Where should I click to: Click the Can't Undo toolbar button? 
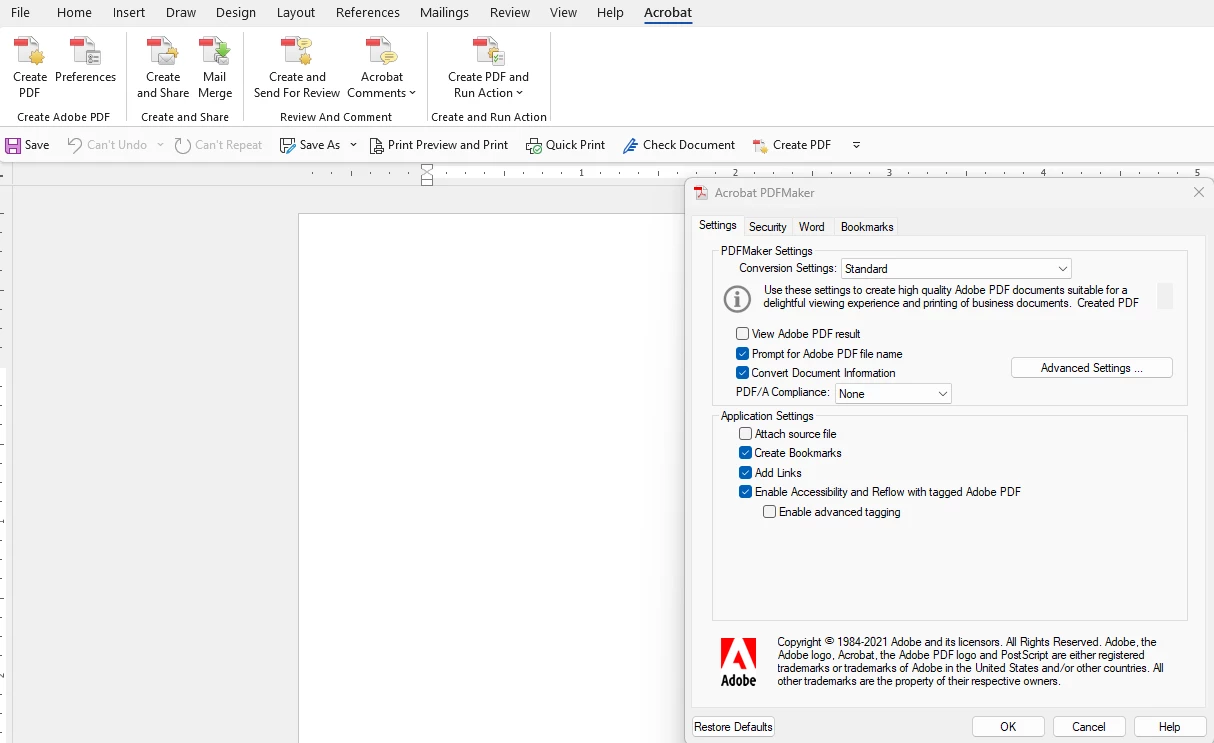point(107,145)
